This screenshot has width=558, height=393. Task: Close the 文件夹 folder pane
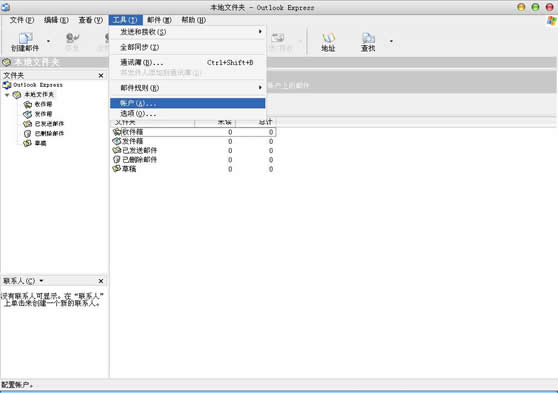pos(101,75)
